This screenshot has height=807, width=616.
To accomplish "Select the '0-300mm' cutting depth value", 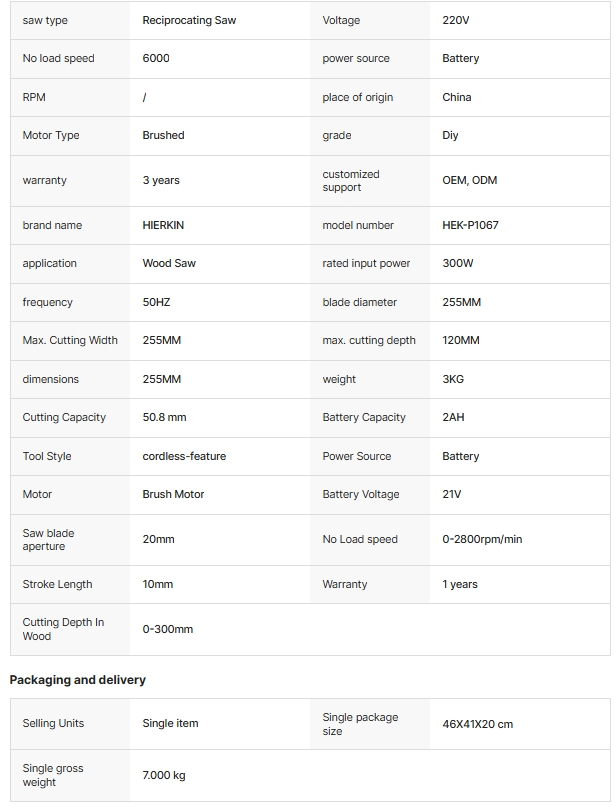I will (x=168, y=629).
